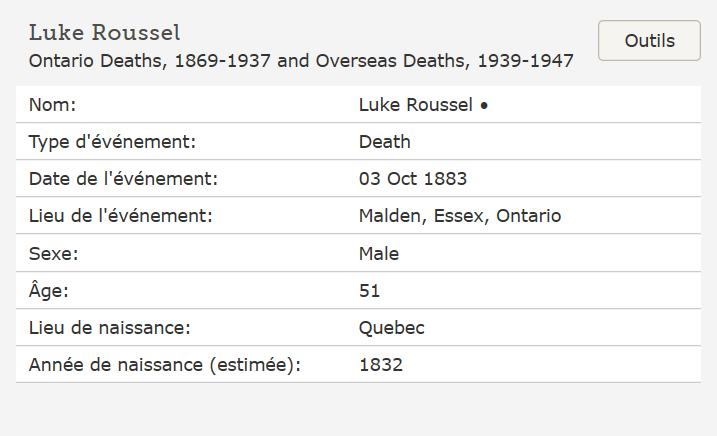
Task: Open the Ontario Deaths collection subtitle
Action: point(301,61)
